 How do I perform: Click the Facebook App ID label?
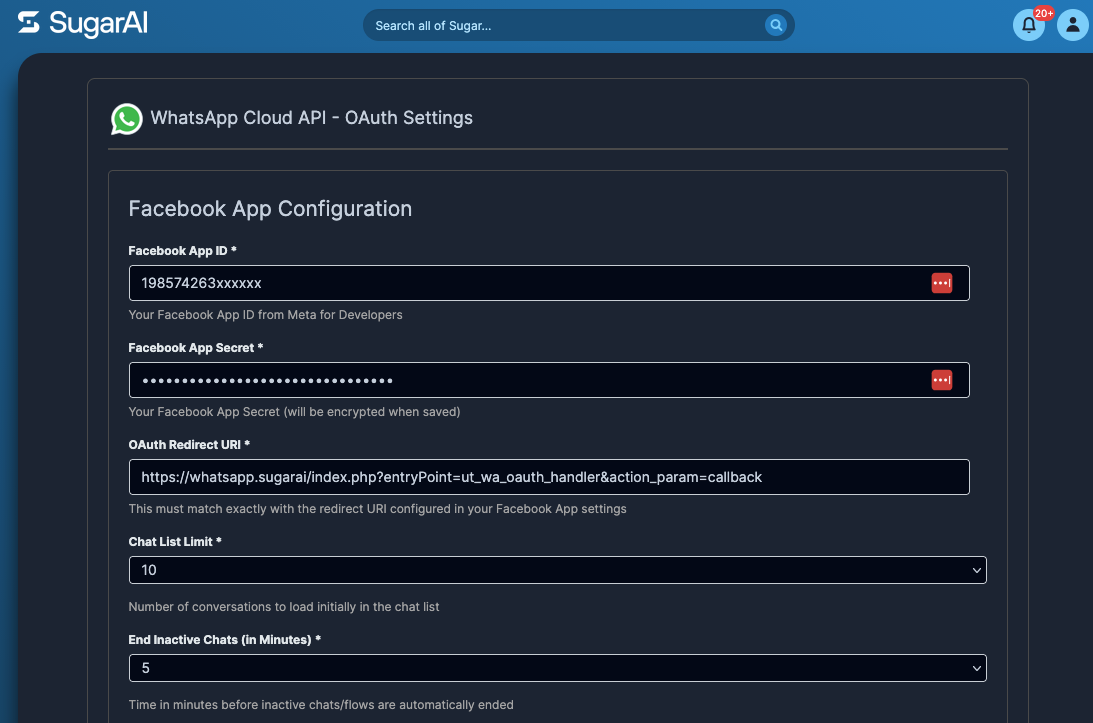[x=183, y=251]
